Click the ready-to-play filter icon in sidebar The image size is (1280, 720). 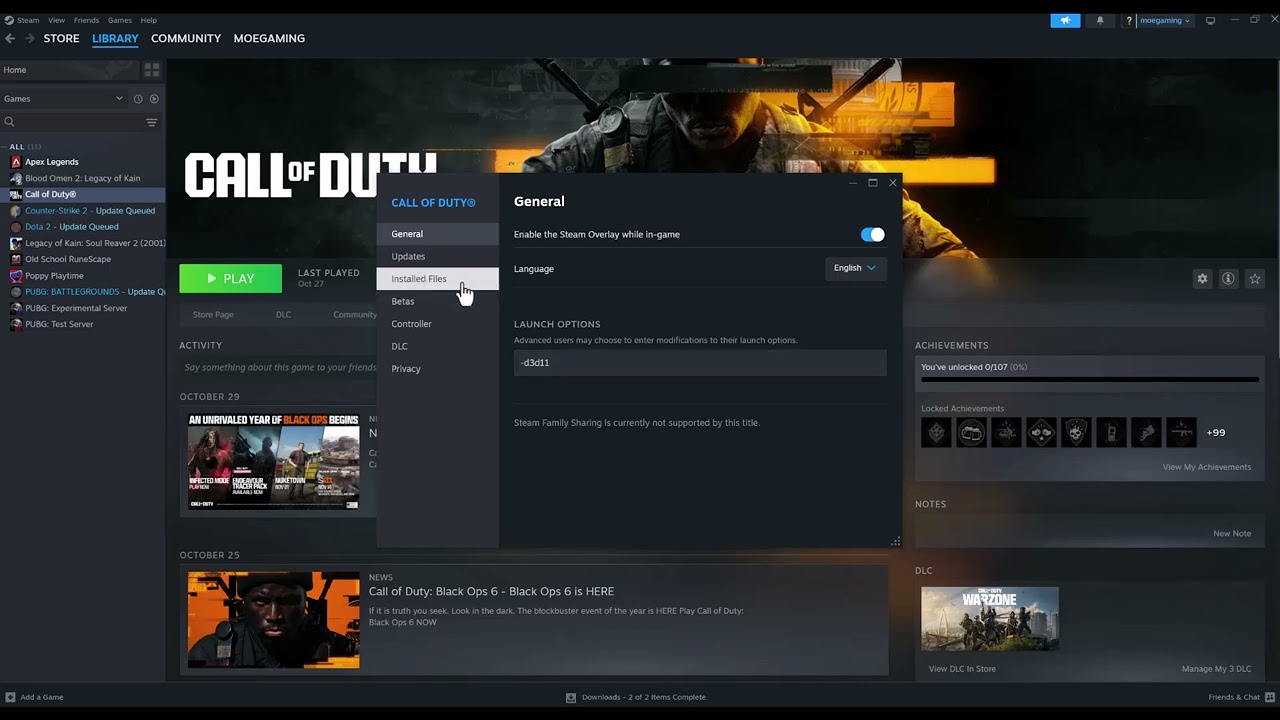[154, 99]
